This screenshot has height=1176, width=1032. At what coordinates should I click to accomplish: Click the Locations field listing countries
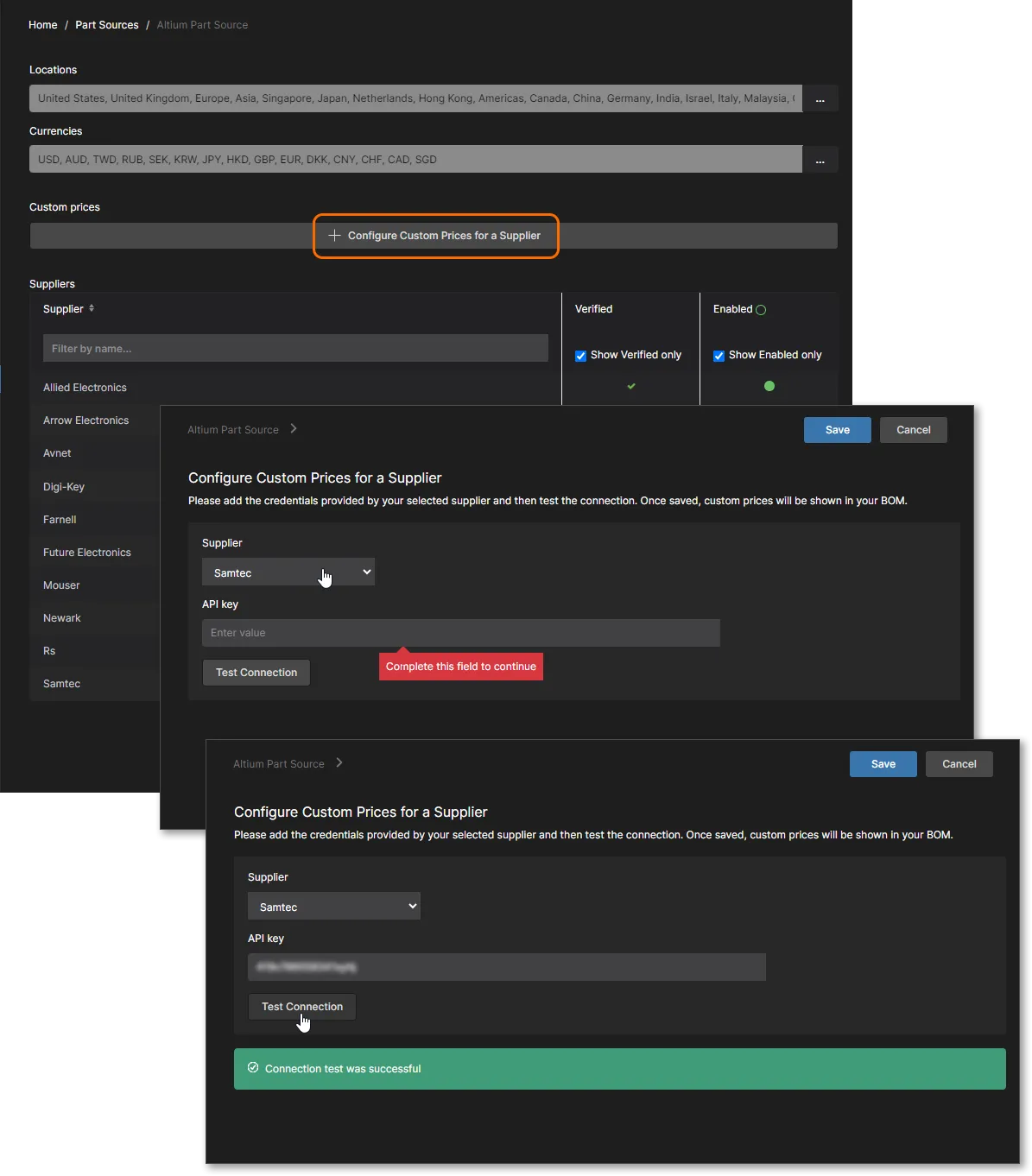click(x=415, y=98)
